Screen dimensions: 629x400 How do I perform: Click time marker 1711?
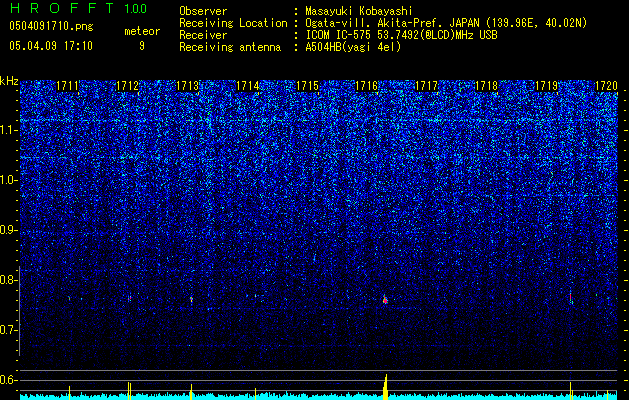(x=67, y=86)
